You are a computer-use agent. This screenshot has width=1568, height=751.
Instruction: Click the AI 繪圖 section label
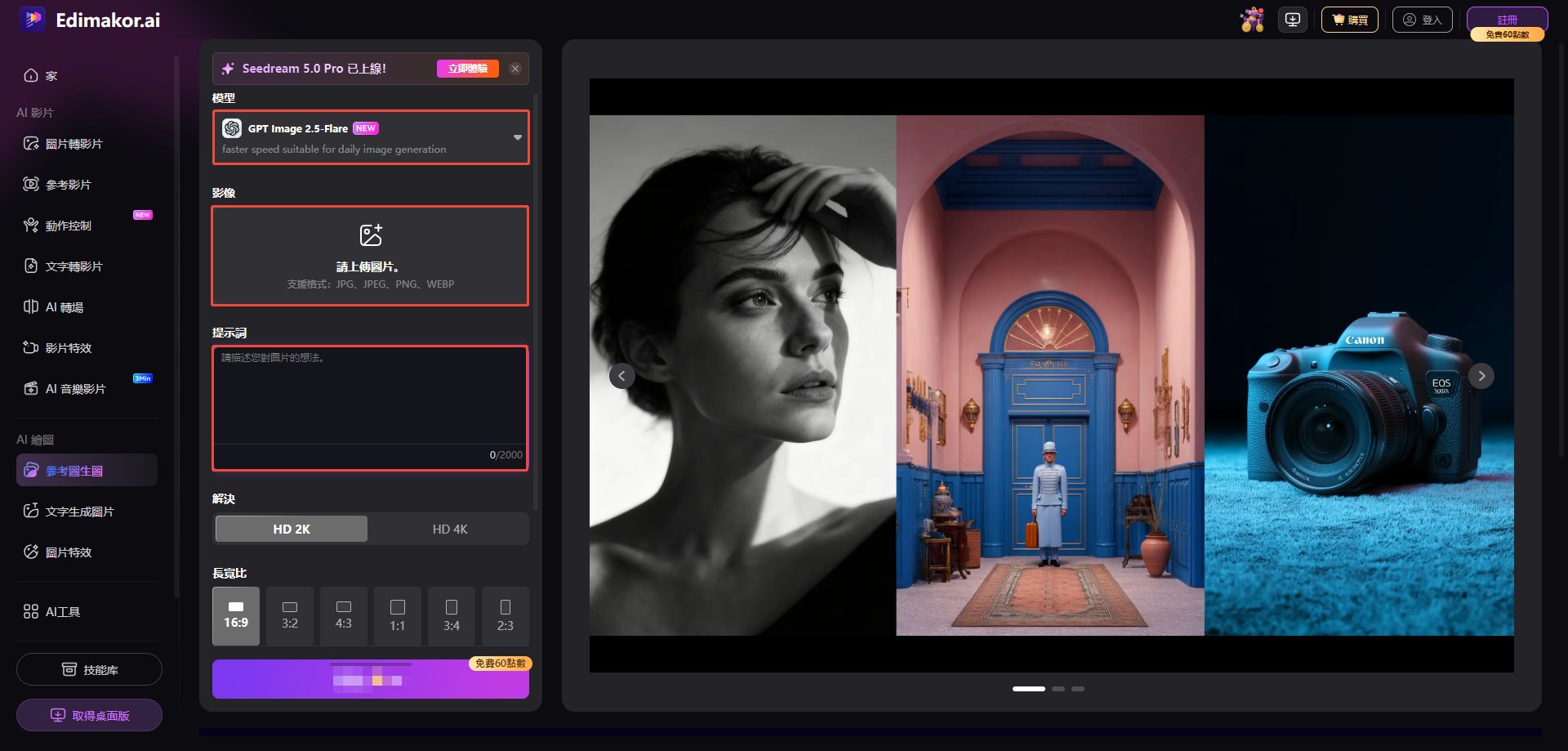[35, 440]
